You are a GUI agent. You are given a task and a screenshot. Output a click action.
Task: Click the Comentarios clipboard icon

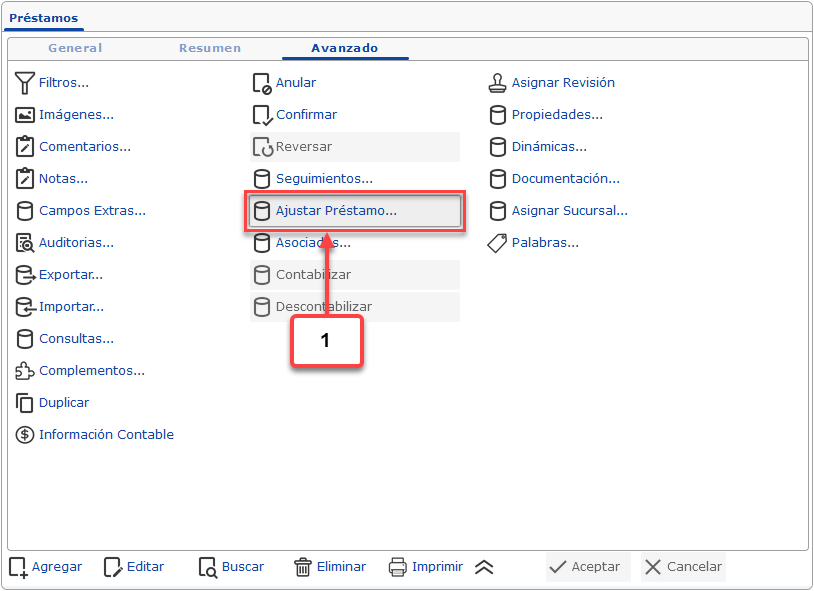click(25, 147)
